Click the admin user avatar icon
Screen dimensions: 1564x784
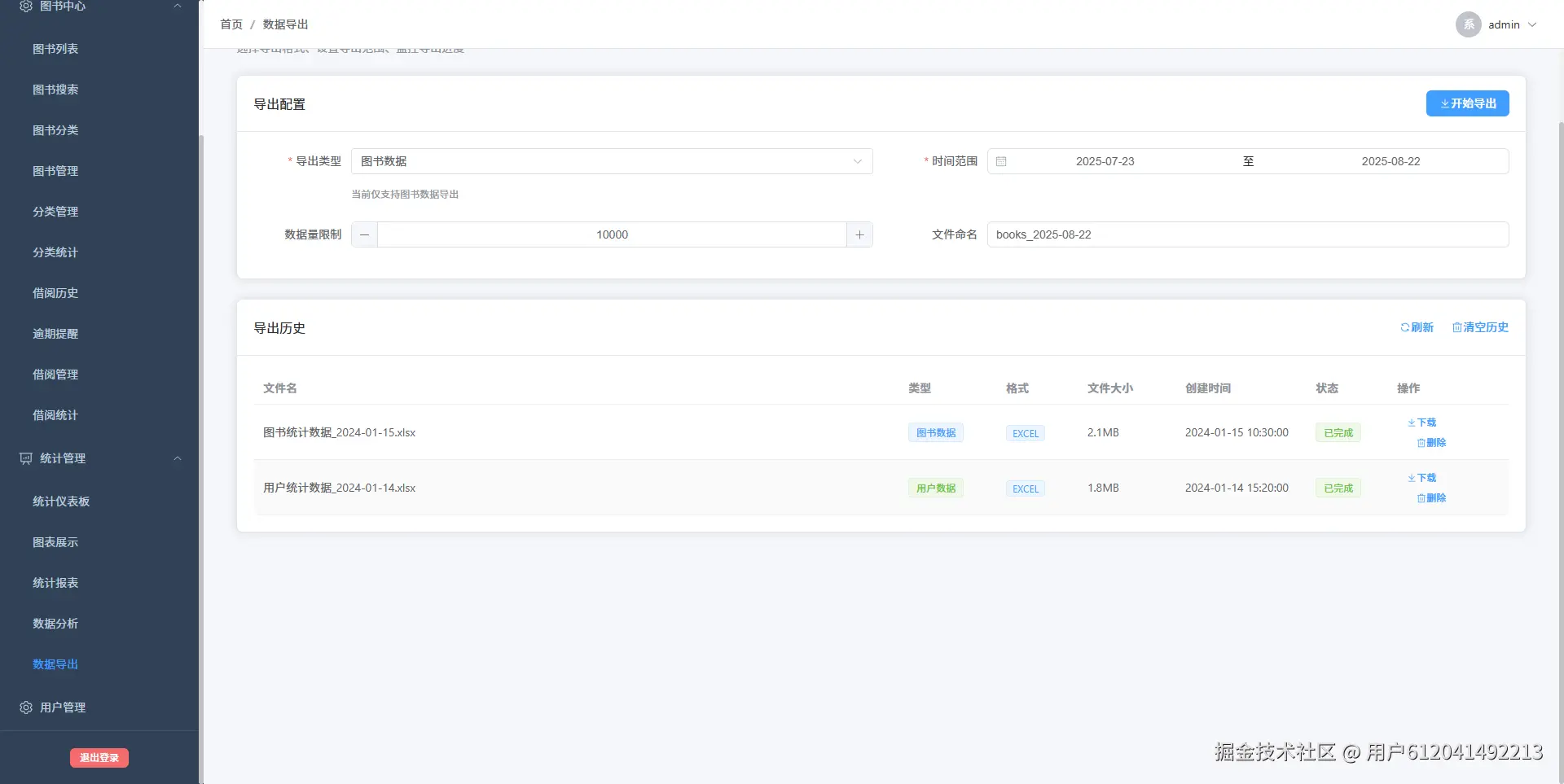[x=1468, y=24]
